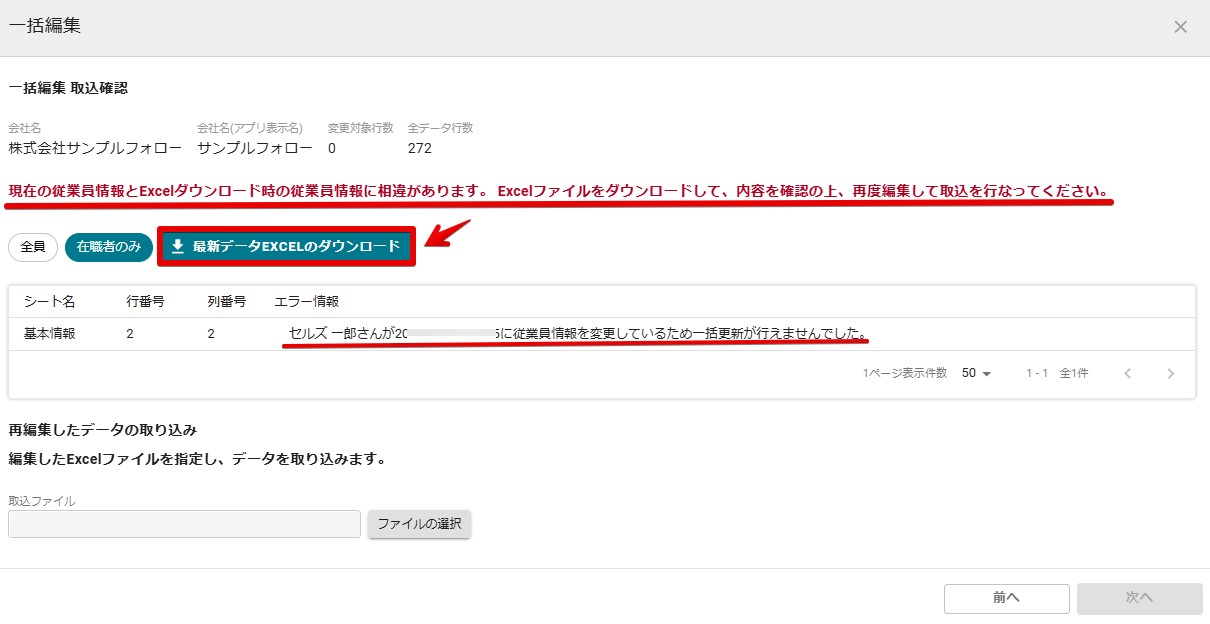Select the 全員 filter chip

(33, 247)
